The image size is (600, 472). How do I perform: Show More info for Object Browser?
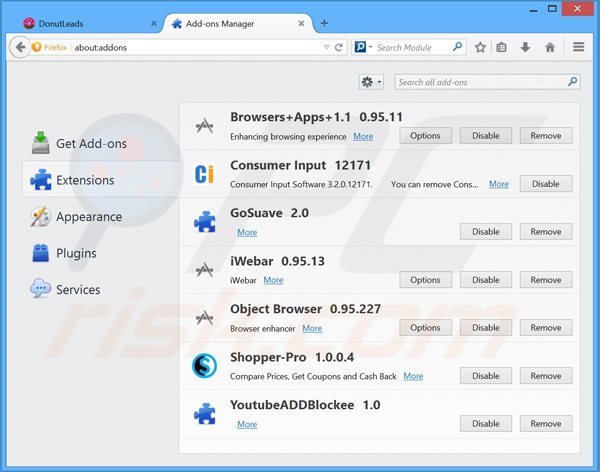click(312, 328)
